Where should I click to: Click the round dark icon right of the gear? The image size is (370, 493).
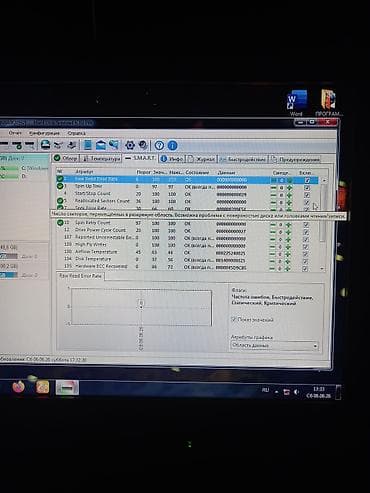coord(143,145)
